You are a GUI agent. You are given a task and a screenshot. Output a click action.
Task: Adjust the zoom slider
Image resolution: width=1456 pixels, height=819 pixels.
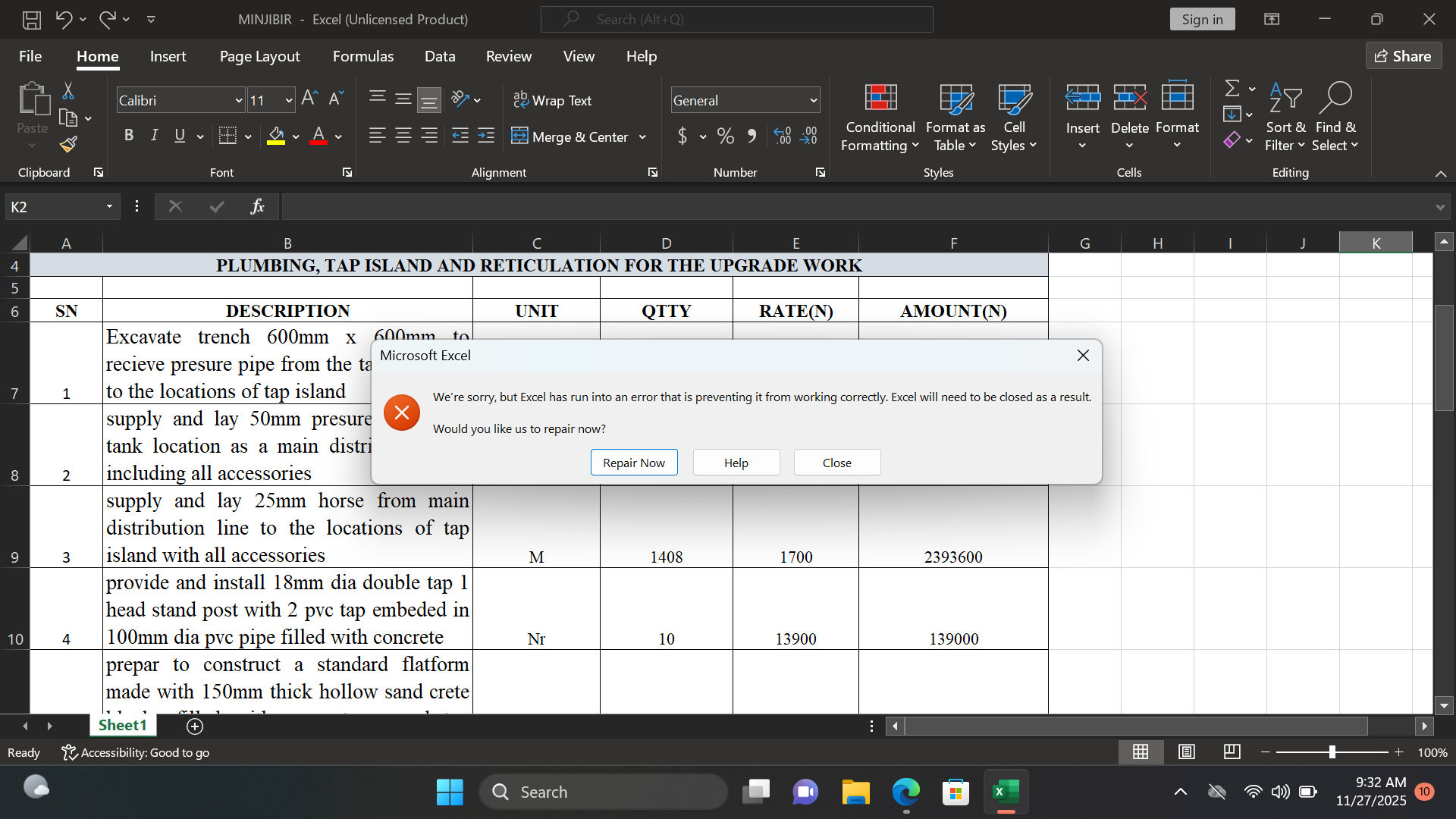pyautogui.click(x=1333, y=752)
